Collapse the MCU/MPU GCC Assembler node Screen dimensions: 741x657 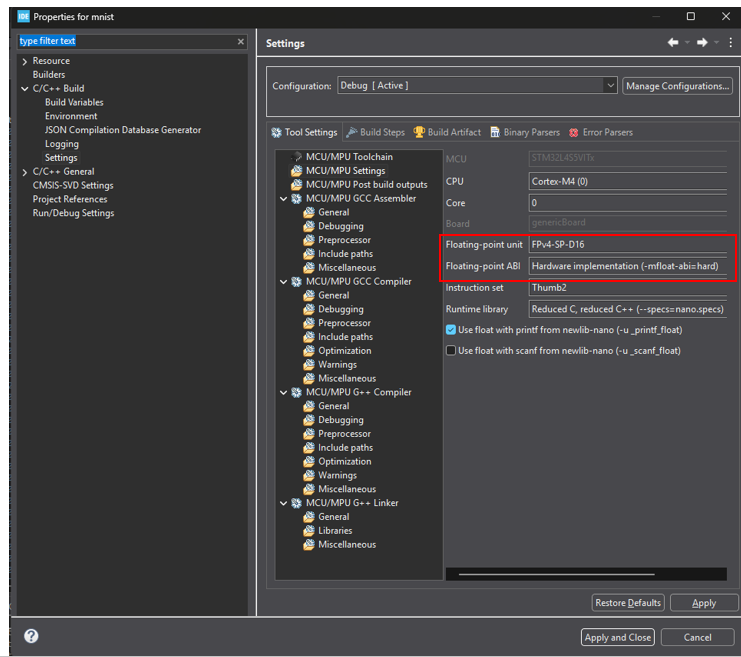click(284, 199)
